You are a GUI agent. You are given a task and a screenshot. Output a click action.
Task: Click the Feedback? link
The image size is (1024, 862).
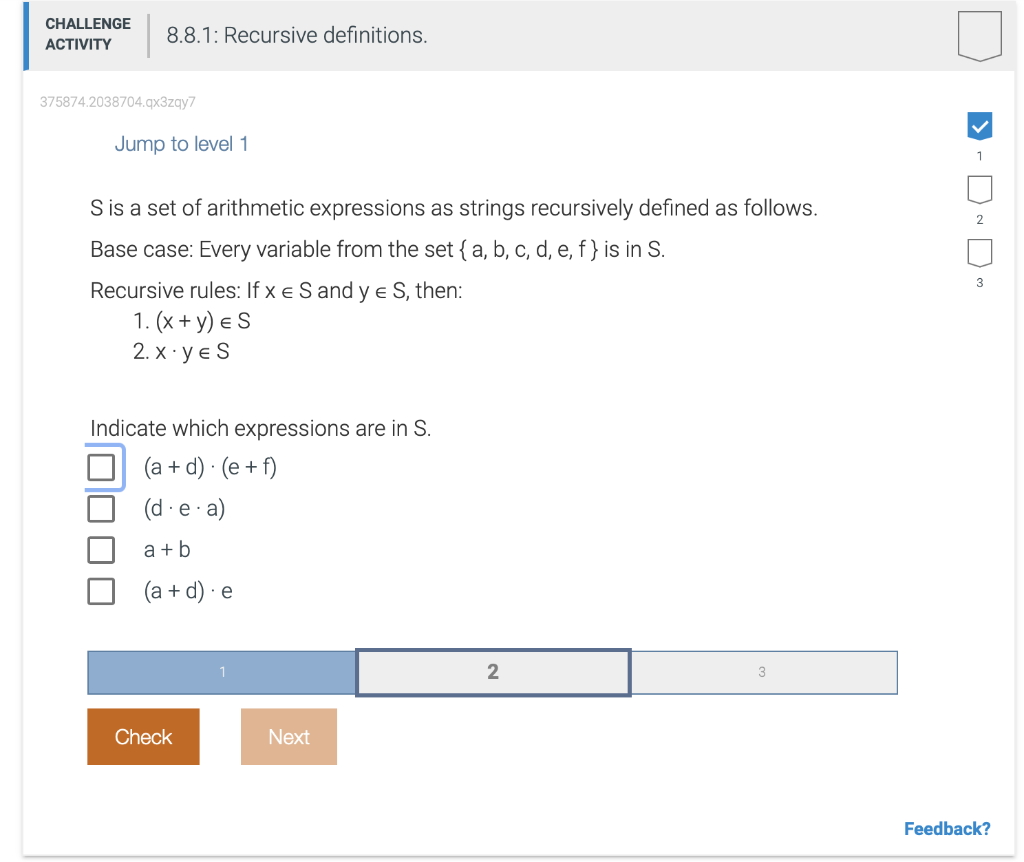(947, 828)
